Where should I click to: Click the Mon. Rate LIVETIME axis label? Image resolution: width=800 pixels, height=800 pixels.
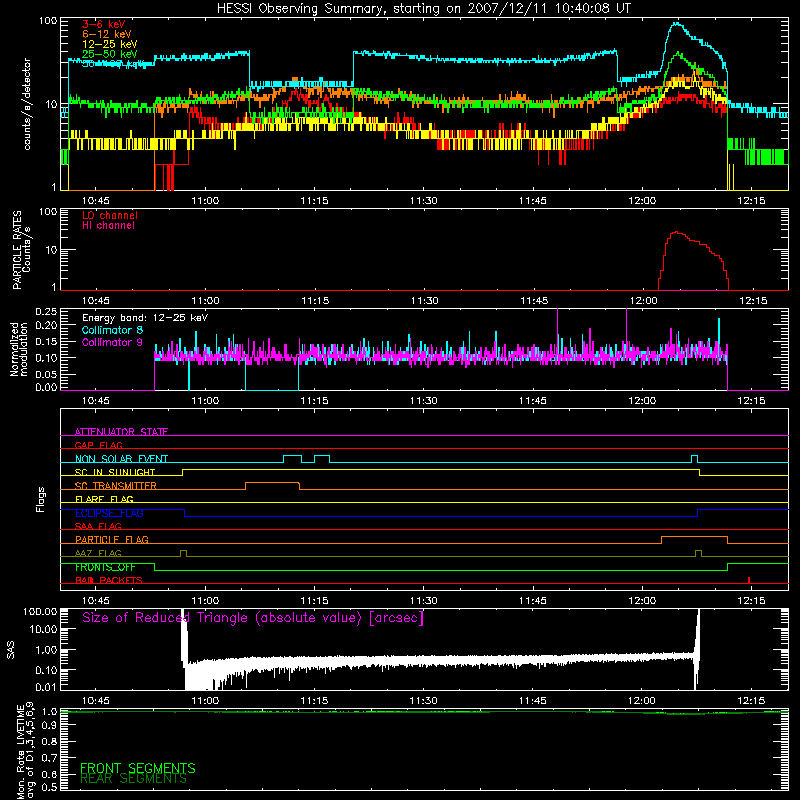26,750
